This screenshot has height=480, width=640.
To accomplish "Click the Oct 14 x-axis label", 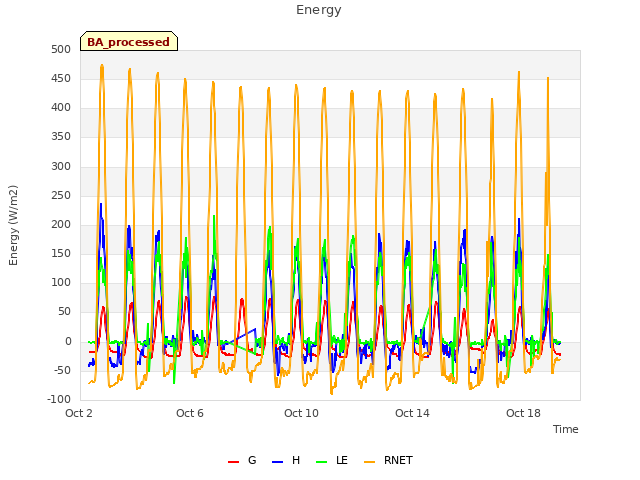I will pyautogui.click(x=412, y=413).
